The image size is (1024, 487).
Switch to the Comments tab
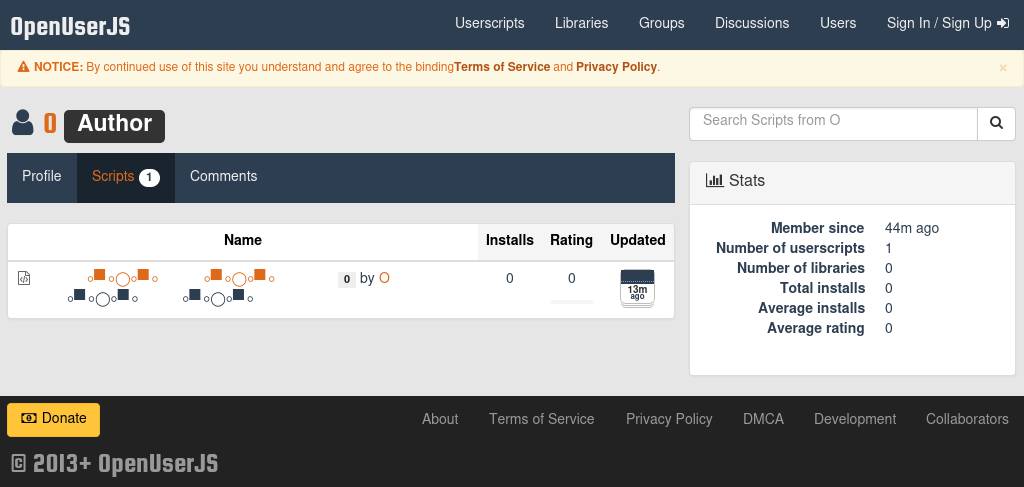click(x=223, y=177)
